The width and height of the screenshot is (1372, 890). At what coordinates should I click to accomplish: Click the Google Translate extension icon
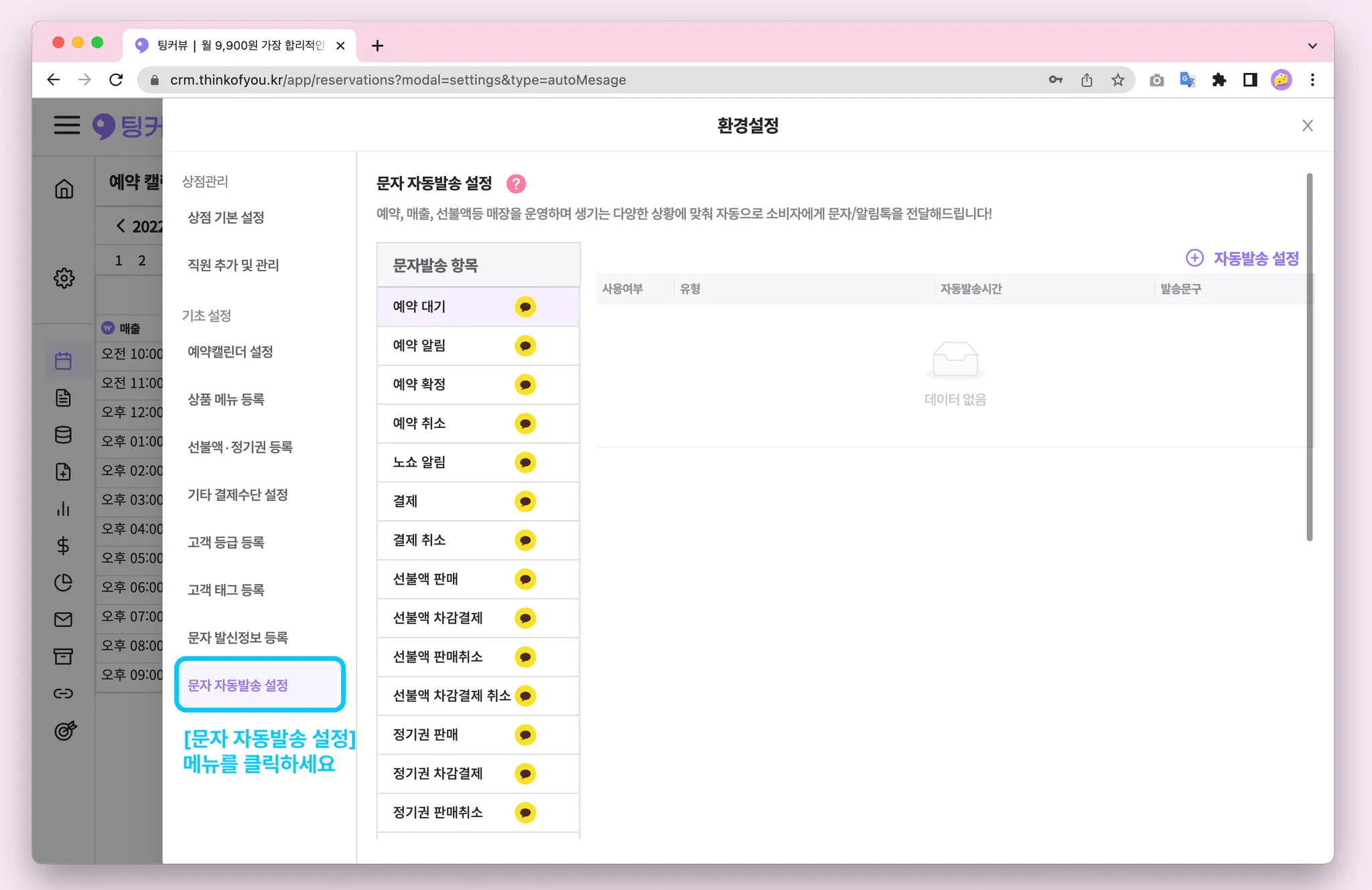coord(1187,80)
